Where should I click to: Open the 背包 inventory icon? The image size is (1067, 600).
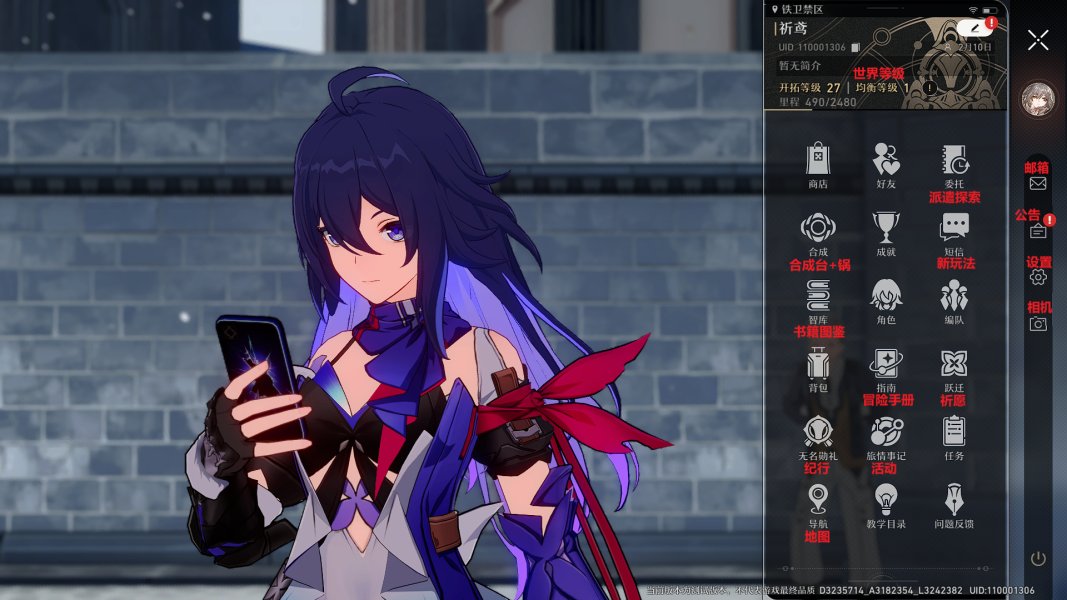click(818, 363)
